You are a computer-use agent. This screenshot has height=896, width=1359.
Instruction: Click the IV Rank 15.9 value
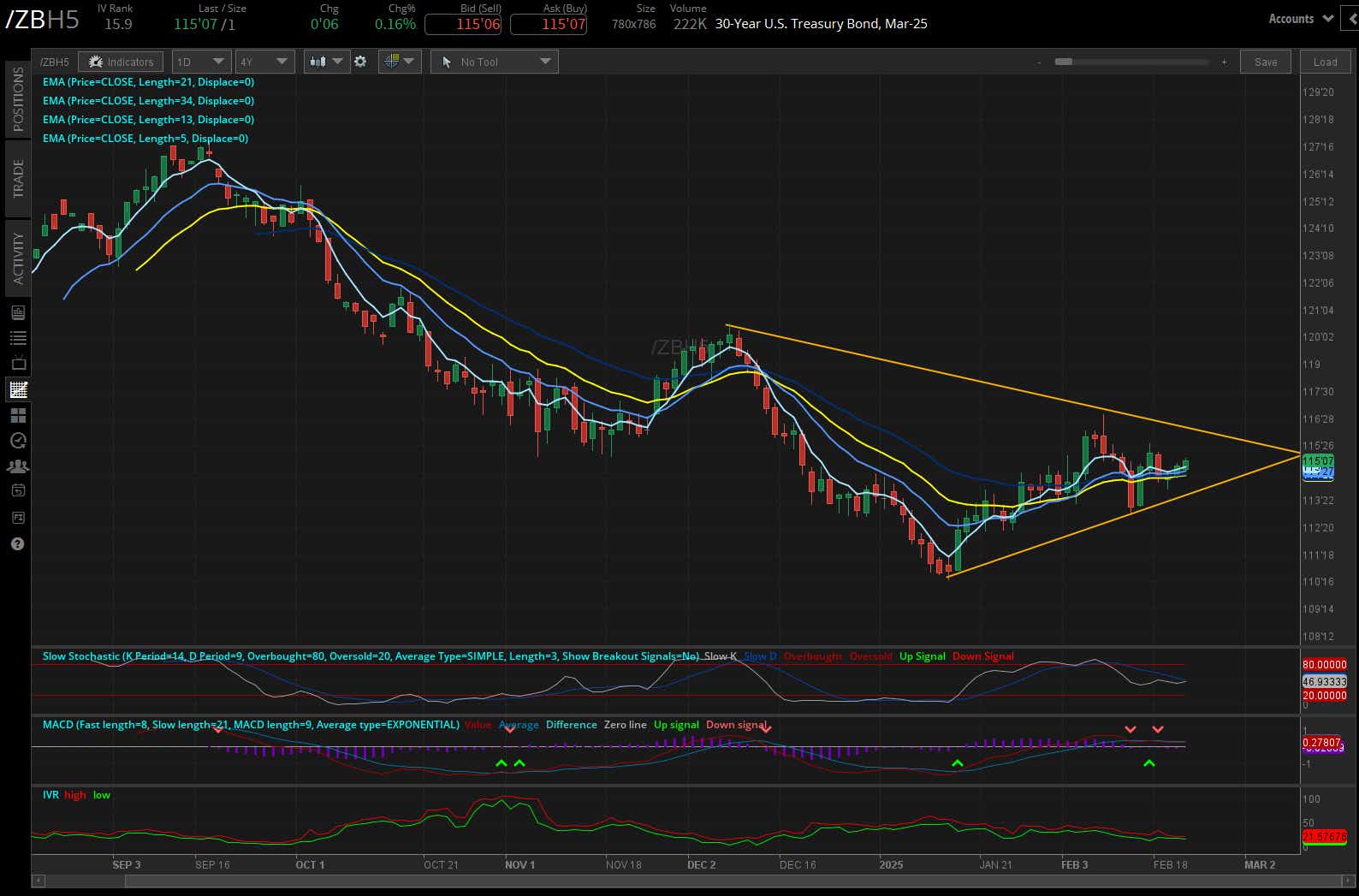[x=118, y=24]
